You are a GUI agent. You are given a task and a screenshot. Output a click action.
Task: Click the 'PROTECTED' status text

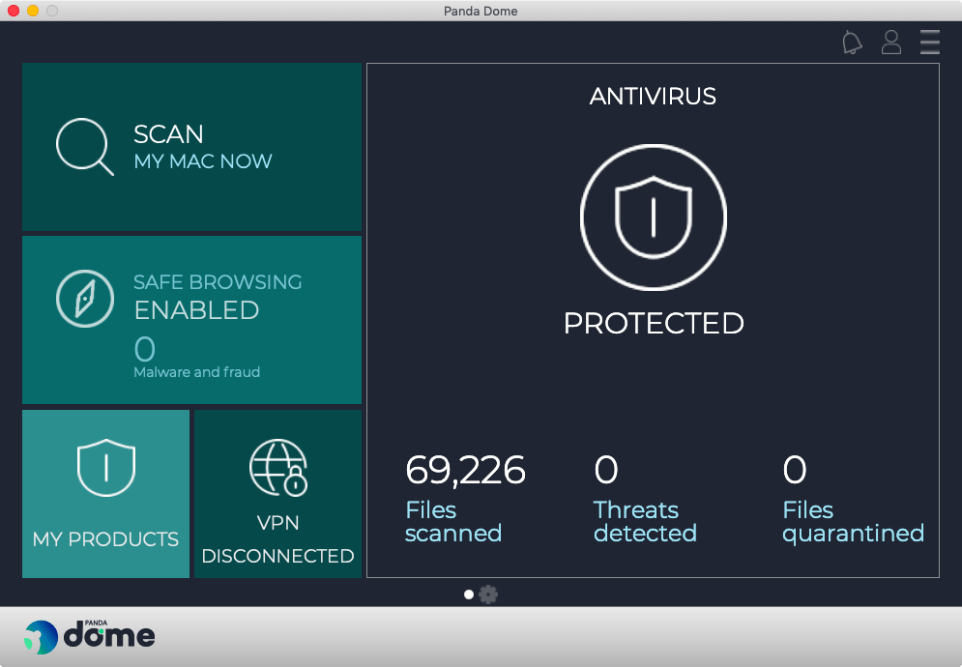[x=653, y=323]
